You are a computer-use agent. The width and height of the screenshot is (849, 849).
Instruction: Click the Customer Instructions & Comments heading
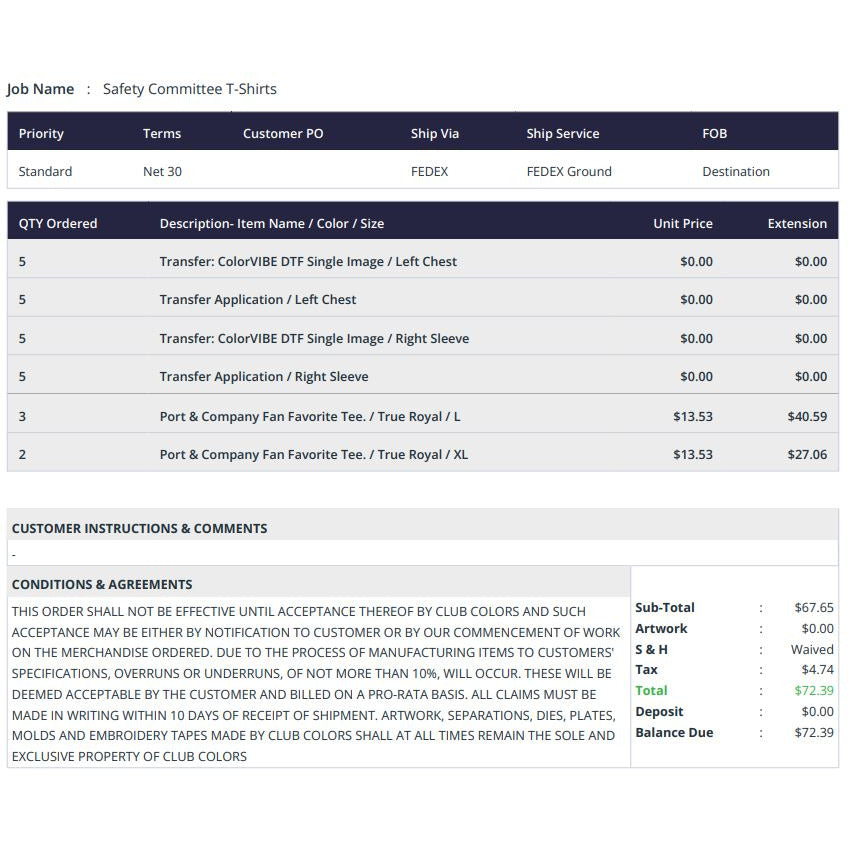(x=140, y=528)
